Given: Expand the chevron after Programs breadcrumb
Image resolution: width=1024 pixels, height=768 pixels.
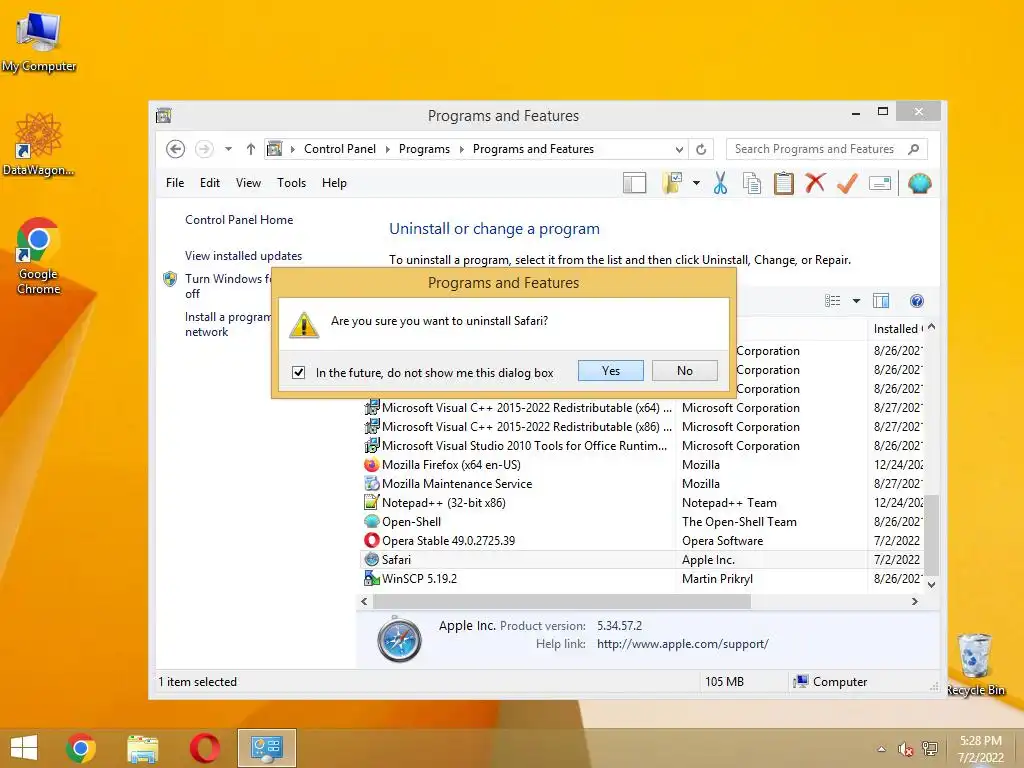Looking at the screenshot, I should pos(462,149).
